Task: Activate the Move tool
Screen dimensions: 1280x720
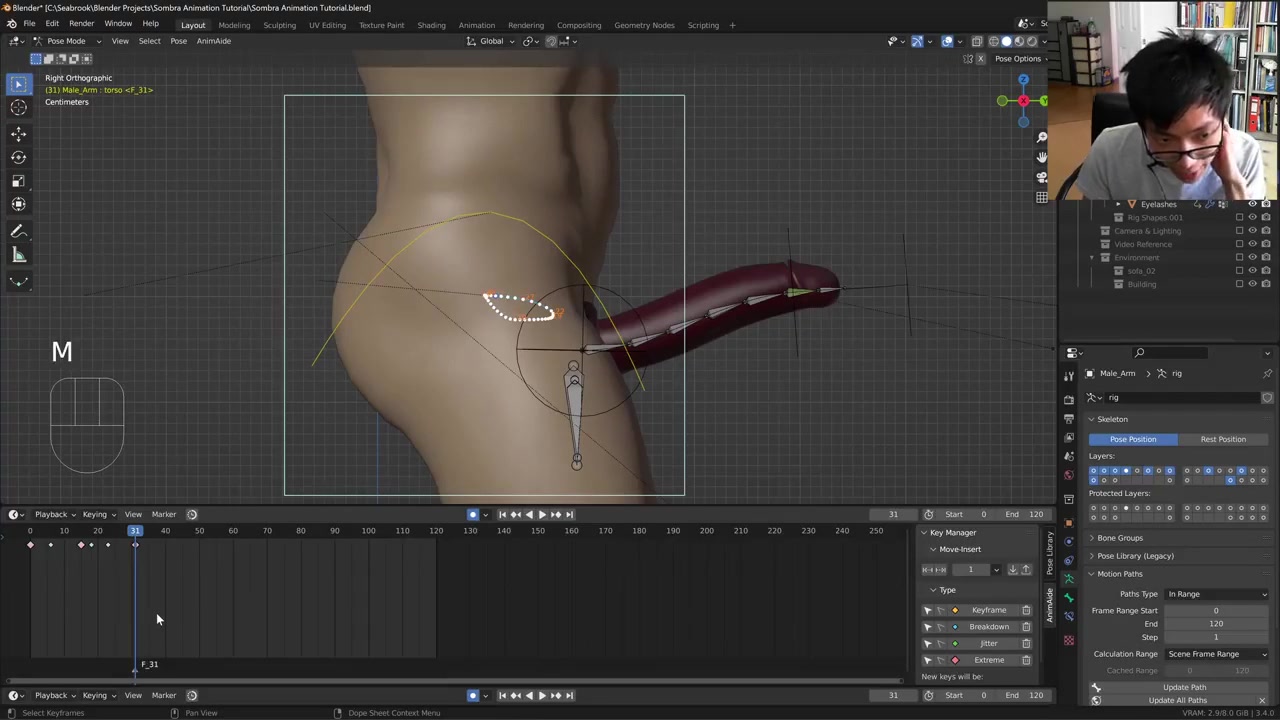Action: pyautogui.click(x=18, y=133)
